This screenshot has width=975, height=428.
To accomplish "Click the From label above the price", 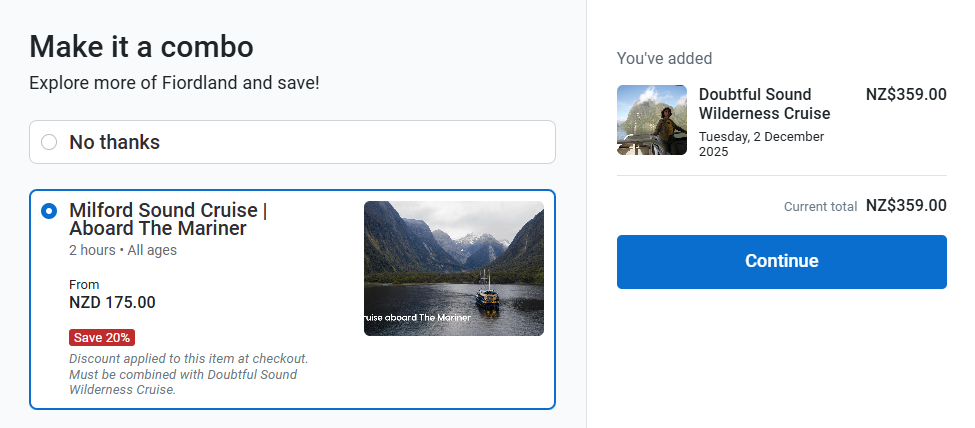I will pyautogui.click(x=84, y=284).
